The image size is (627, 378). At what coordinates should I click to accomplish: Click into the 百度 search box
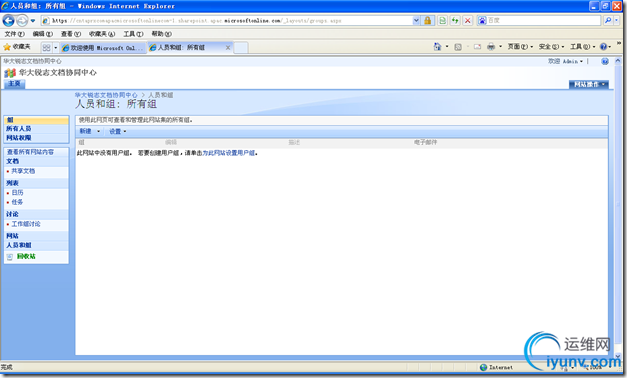click(544, 20)
